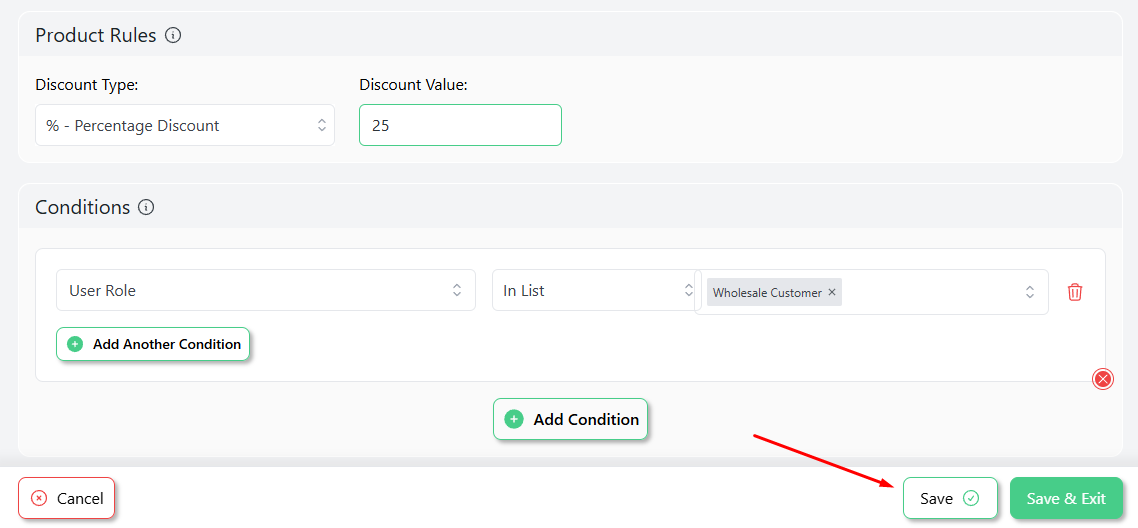Screen dimensions: 1138x528
Task: Click the info icon beside Product Rules
Action: click(173, 35)
